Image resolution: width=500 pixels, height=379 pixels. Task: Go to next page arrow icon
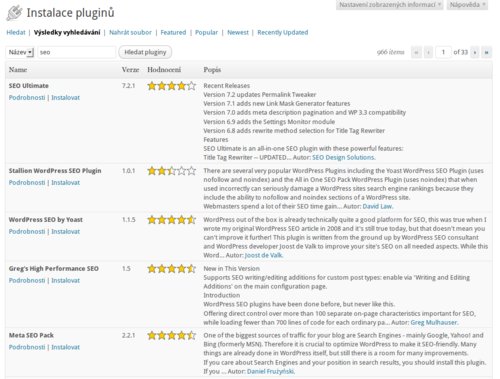475,52
